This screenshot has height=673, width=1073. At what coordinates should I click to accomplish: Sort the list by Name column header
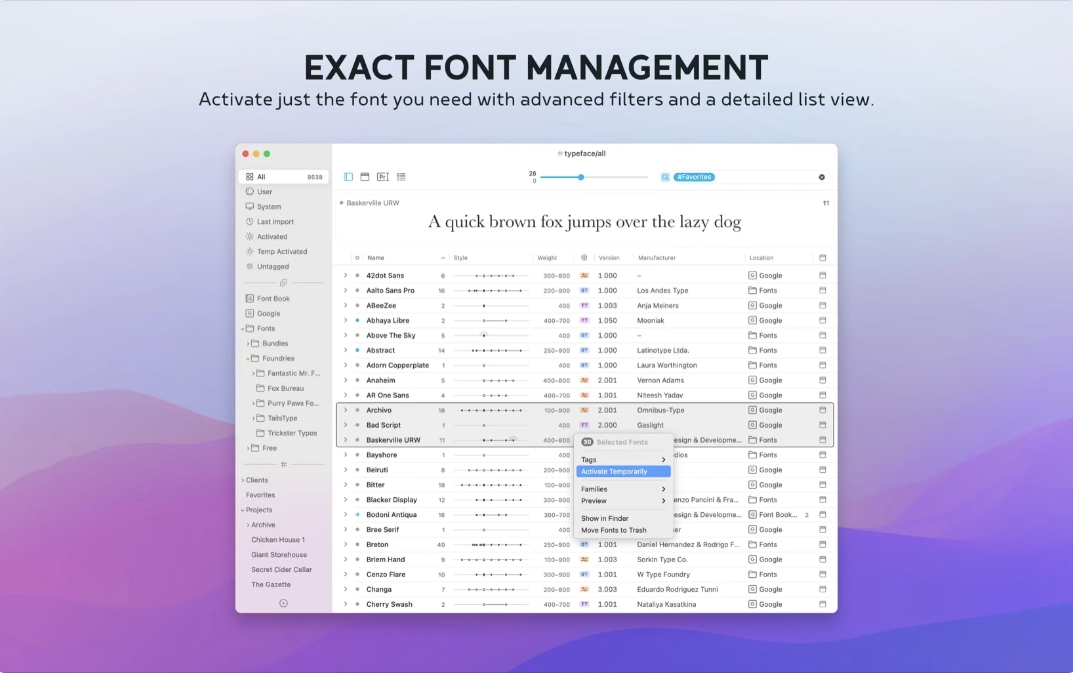point(376,258)
